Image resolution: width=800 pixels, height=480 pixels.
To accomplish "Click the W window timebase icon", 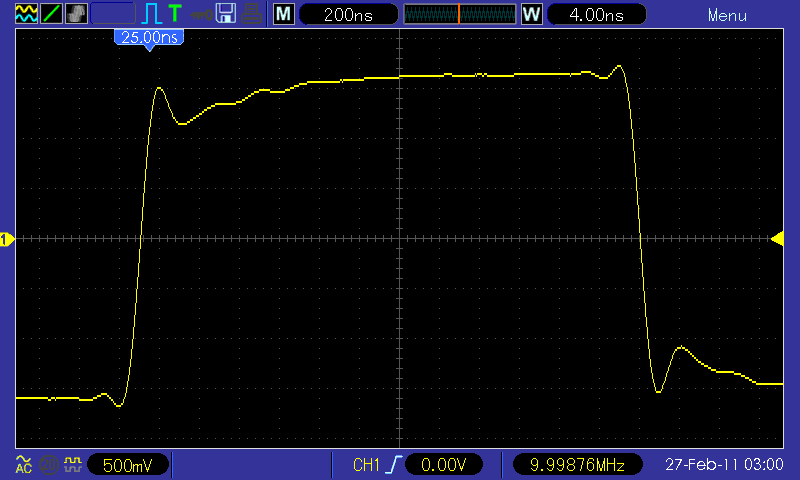I will tap(531, 14).
